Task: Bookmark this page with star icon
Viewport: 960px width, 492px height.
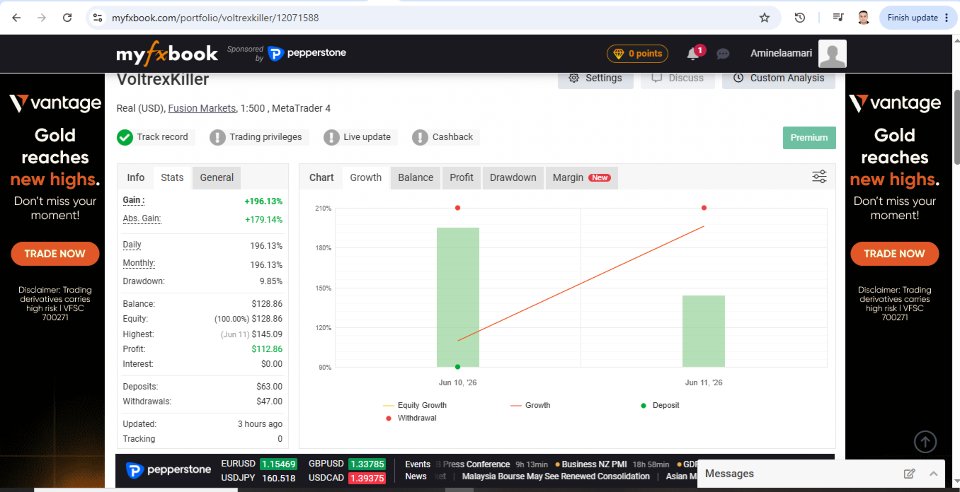Action: [x=764, y=18]
